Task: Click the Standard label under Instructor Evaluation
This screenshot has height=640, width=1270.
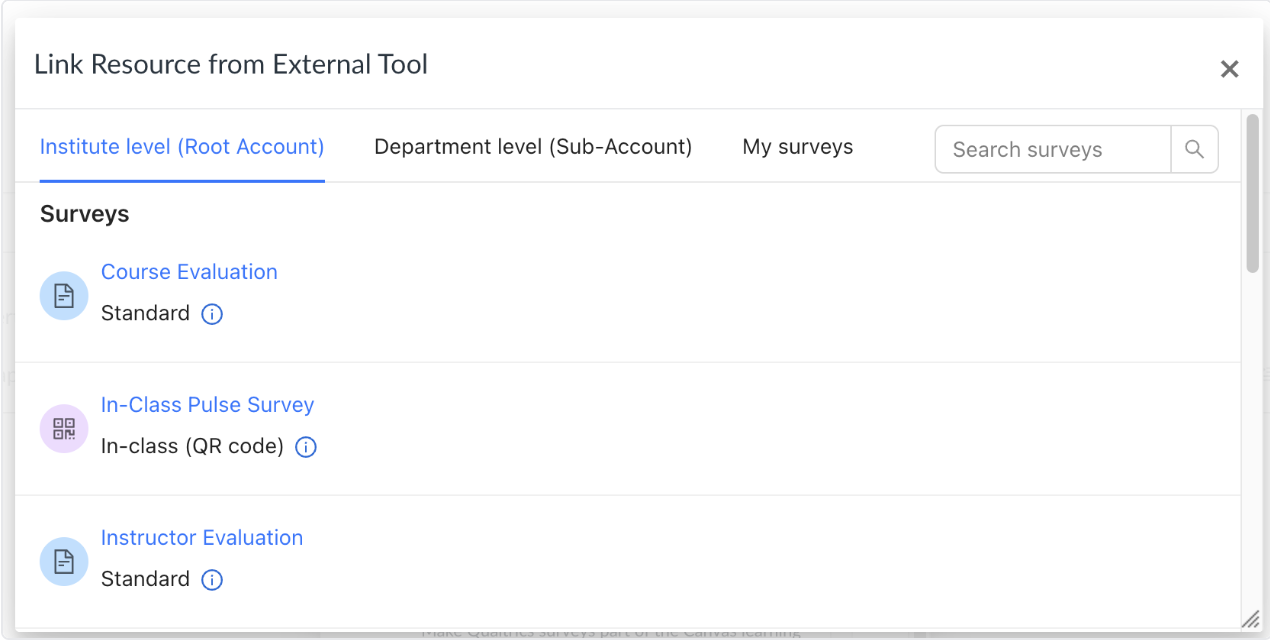Action: [145, 579]
